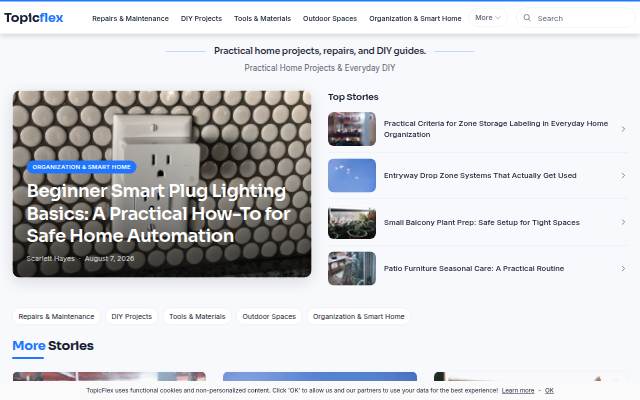Open Organization & Smart Home in top navigation
The width and height of the screenshot is (640, 400).
pyautogui.click(x=415, y=18)
